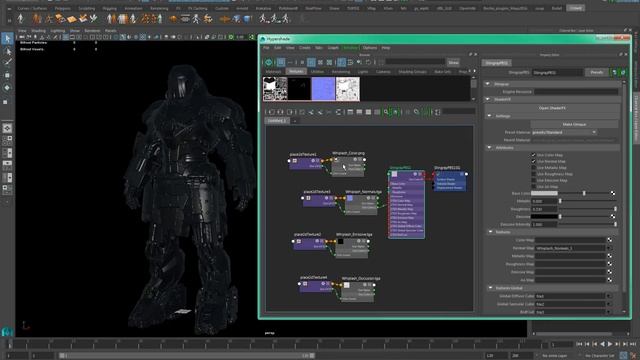Image resolution: width=640 pixels, height=360 pixels.
Task: Select the blue normal map texture thumbnail
Action: click(x=323, y=89)
